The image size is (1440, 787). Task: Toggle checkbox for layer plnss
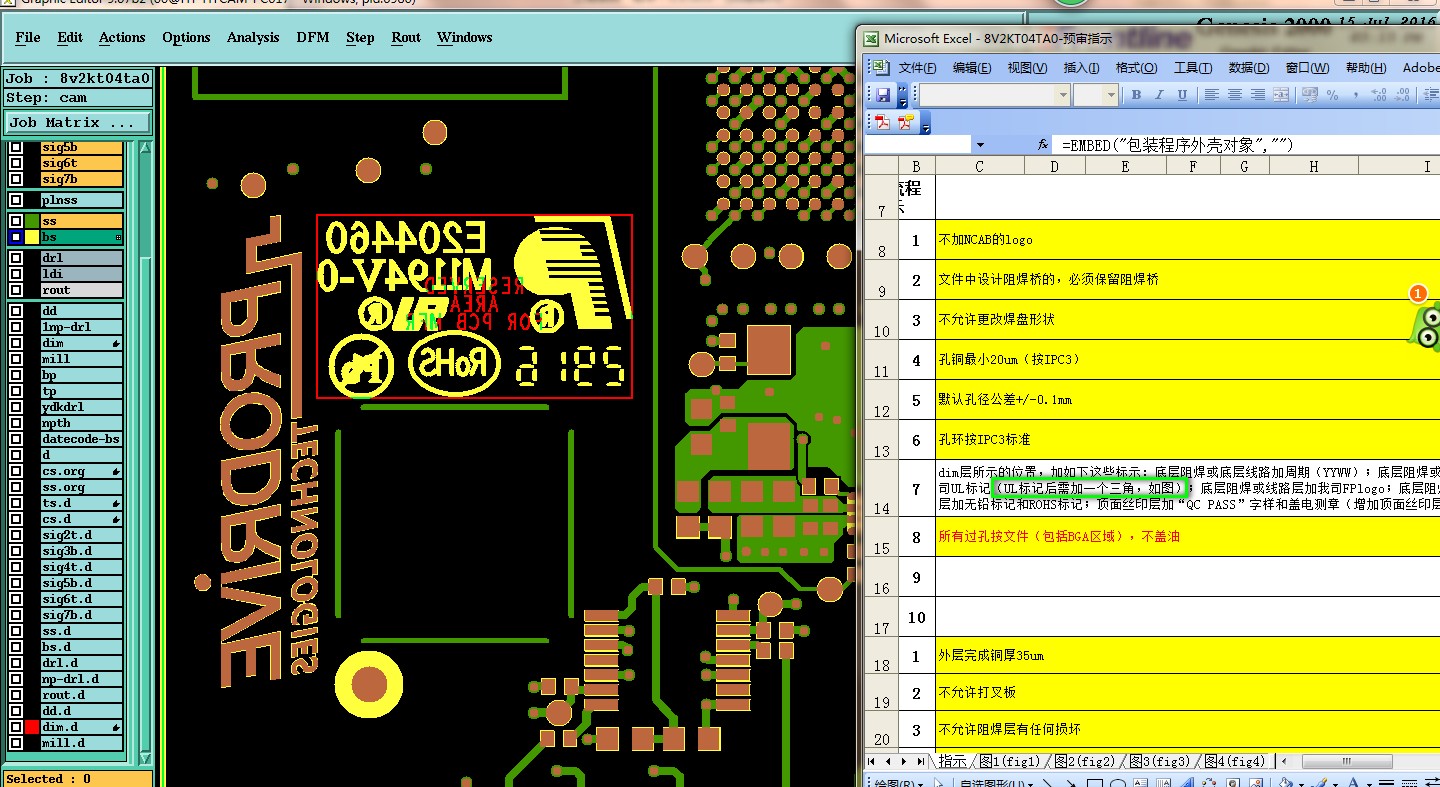point(16,200)
